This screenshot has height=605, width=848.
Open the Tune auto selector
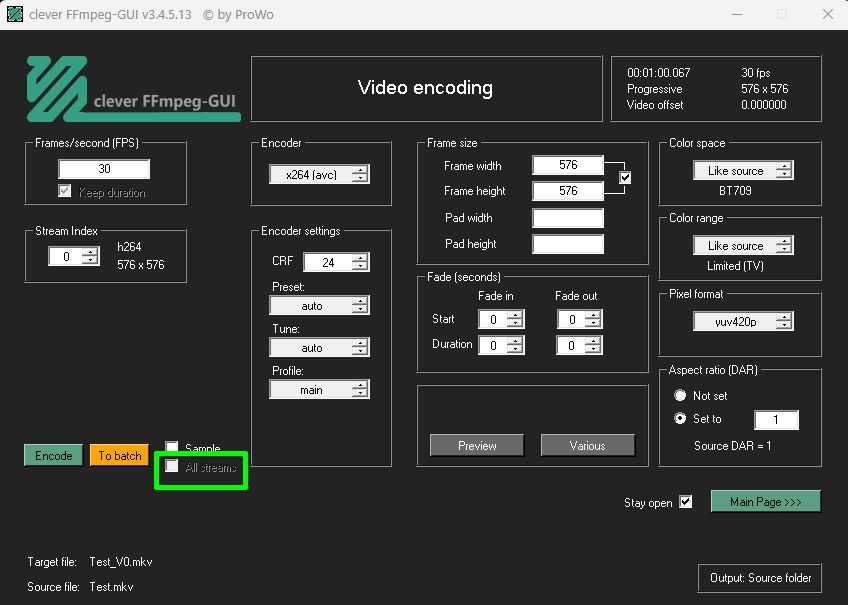pyautogui.click(x=320, y=348)
